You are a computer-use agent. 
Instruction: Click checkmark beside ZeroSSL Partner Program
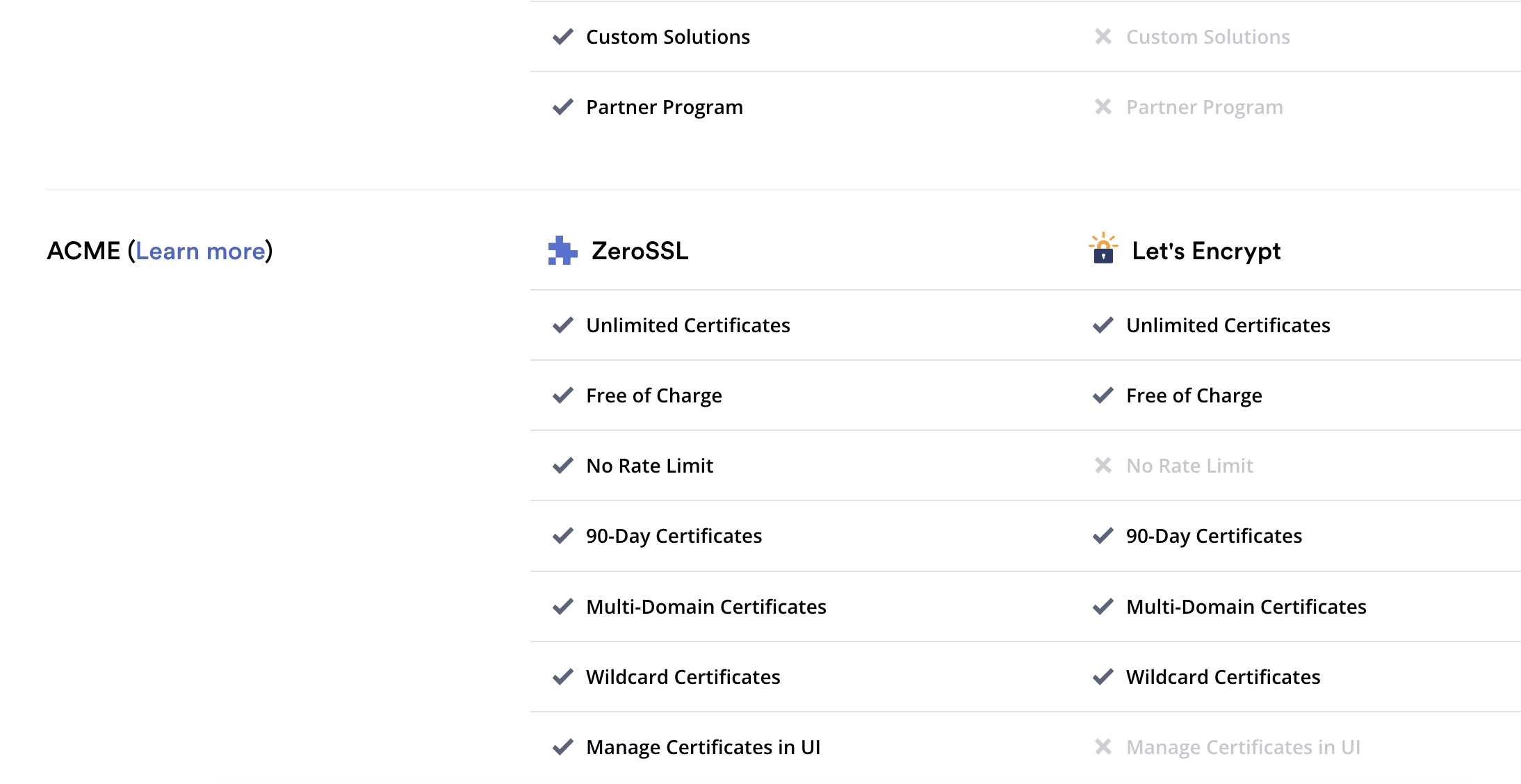coord(562,107)
